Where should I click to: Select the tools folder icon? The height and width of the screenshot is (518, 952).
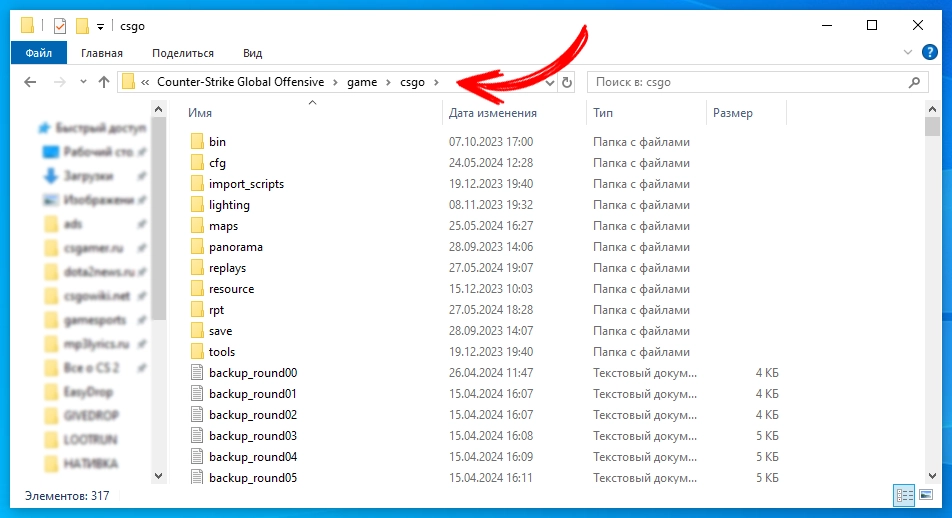pyautogui.click(x=197, y=352)
